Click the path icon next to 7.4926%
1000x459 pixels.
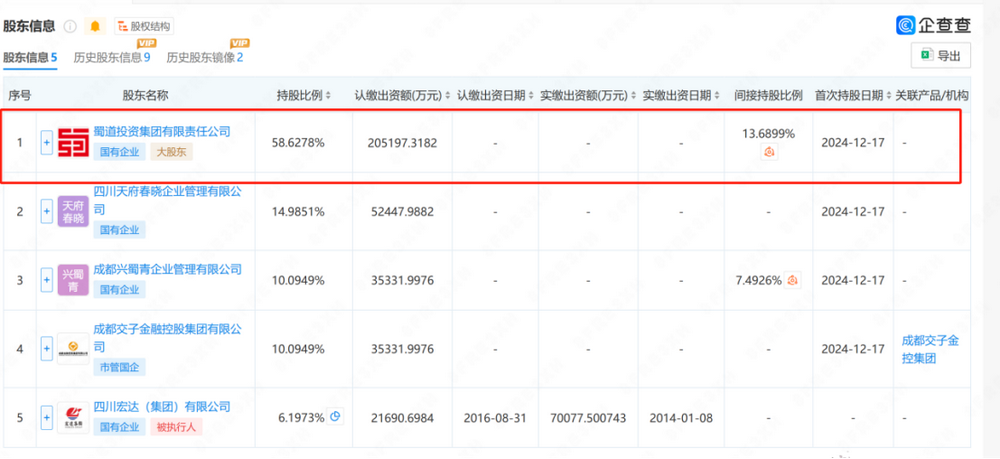(793, 280)
